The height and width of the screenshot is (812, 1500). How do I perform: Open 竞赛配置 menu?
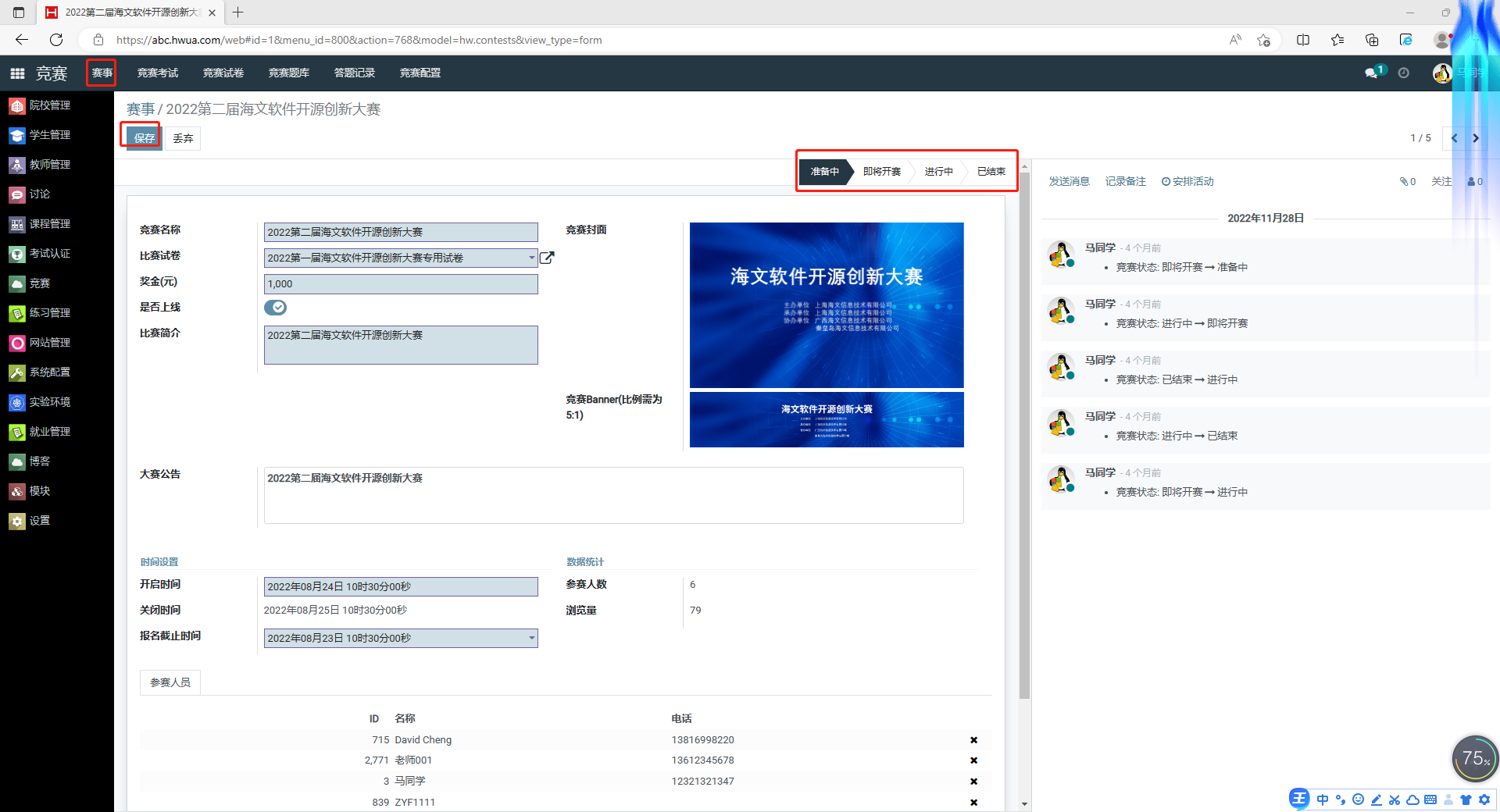click(420, 73)
